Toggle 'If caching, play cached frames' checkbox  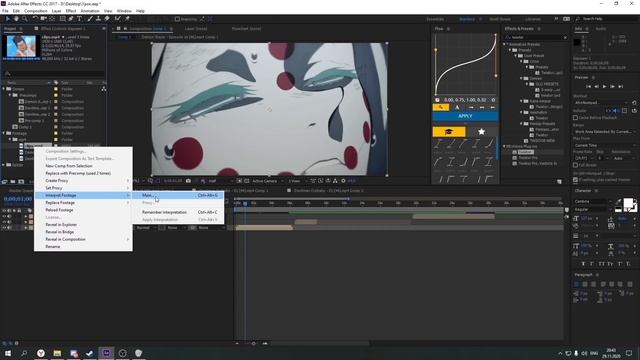click(x=576, y=180)
